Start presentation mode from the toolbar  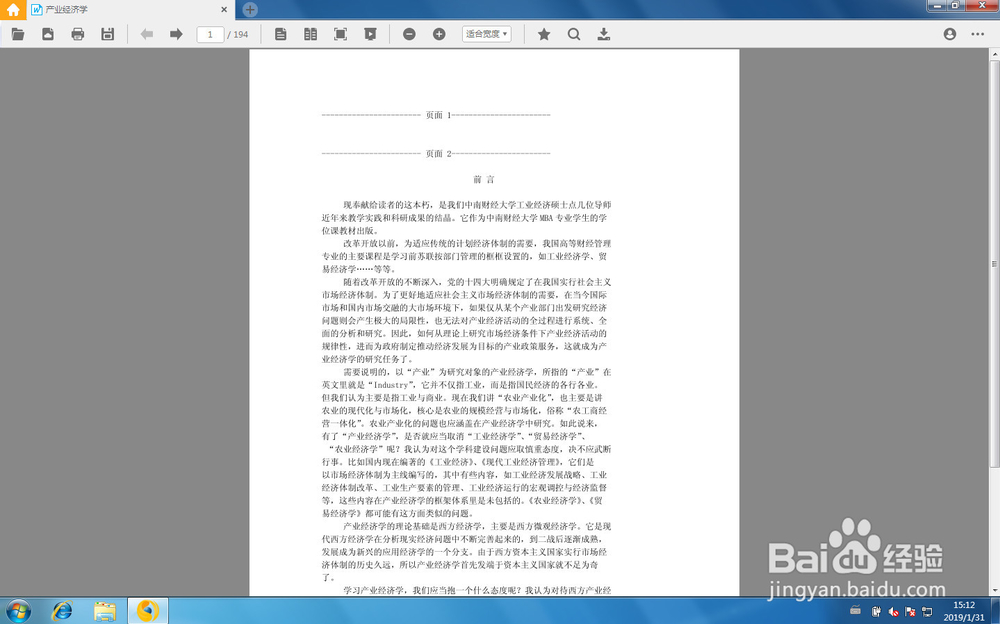370,33
